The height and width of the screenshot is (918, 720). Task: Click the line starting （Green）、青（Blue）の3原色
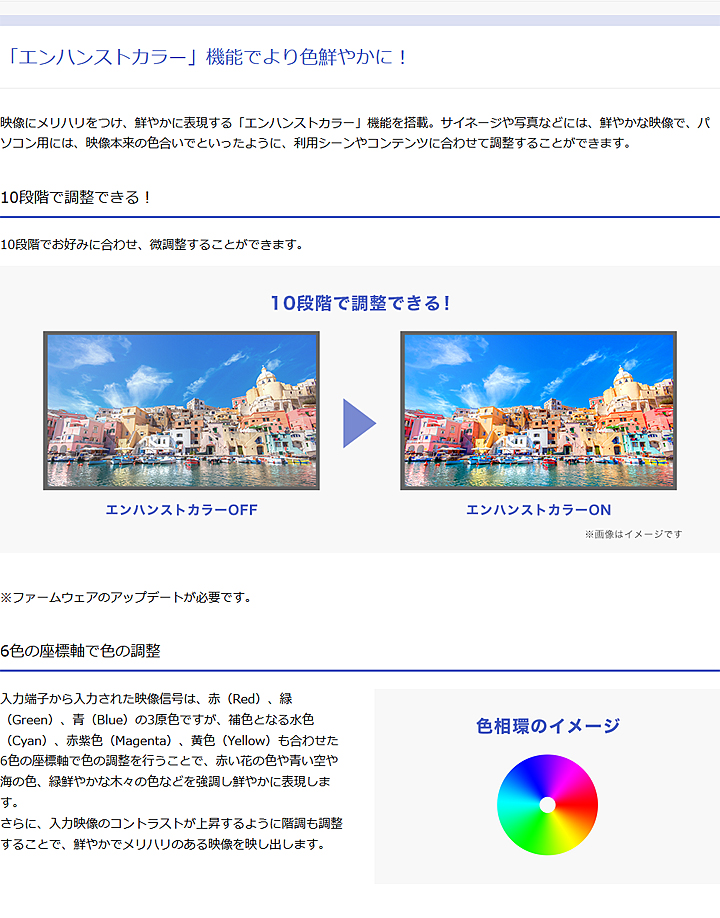[159, 720]
